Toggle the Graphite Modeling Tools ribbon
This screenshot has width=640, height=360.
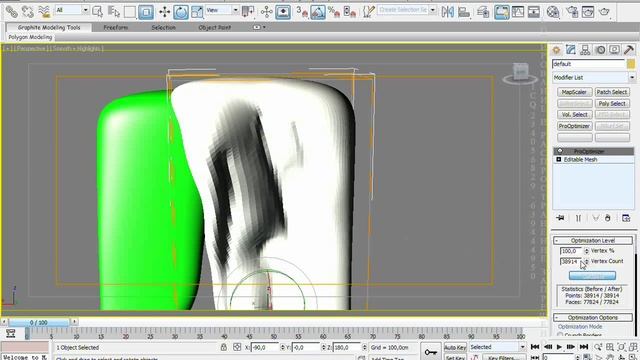click(502, 12)
